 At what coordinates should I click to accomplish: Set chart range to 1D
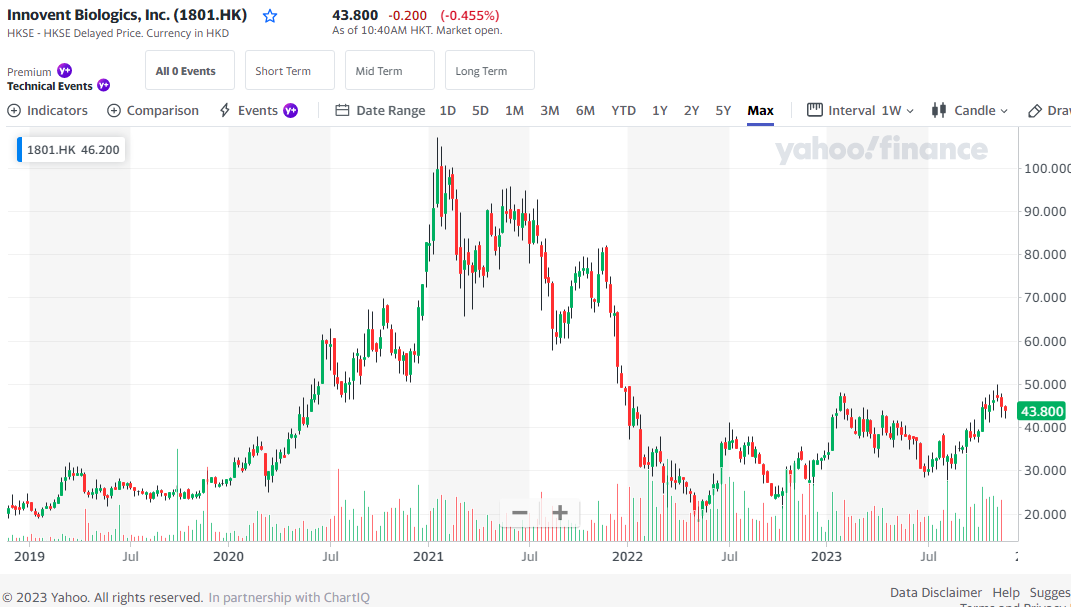click(x=447, y=111)
